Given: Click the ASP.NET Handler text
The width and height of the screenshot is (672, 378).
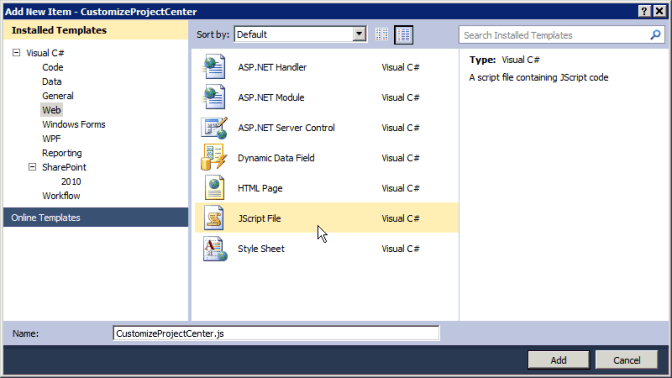Looking at the screenshot, I should (x=272, y=67).
